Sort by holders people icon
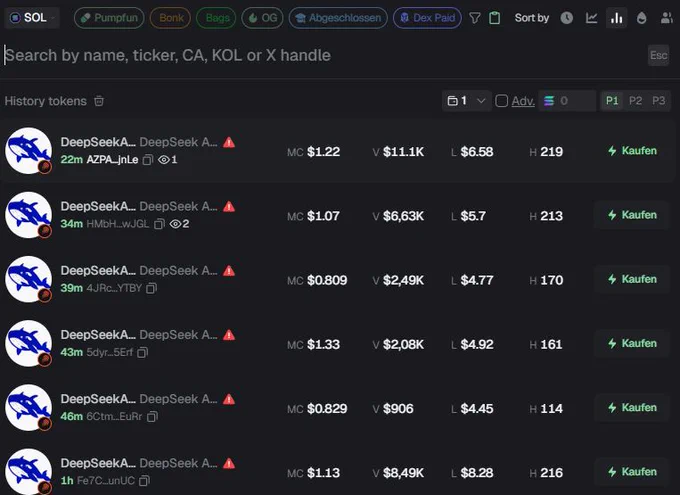Screen dimensions: 680x495 pos(666,18)
